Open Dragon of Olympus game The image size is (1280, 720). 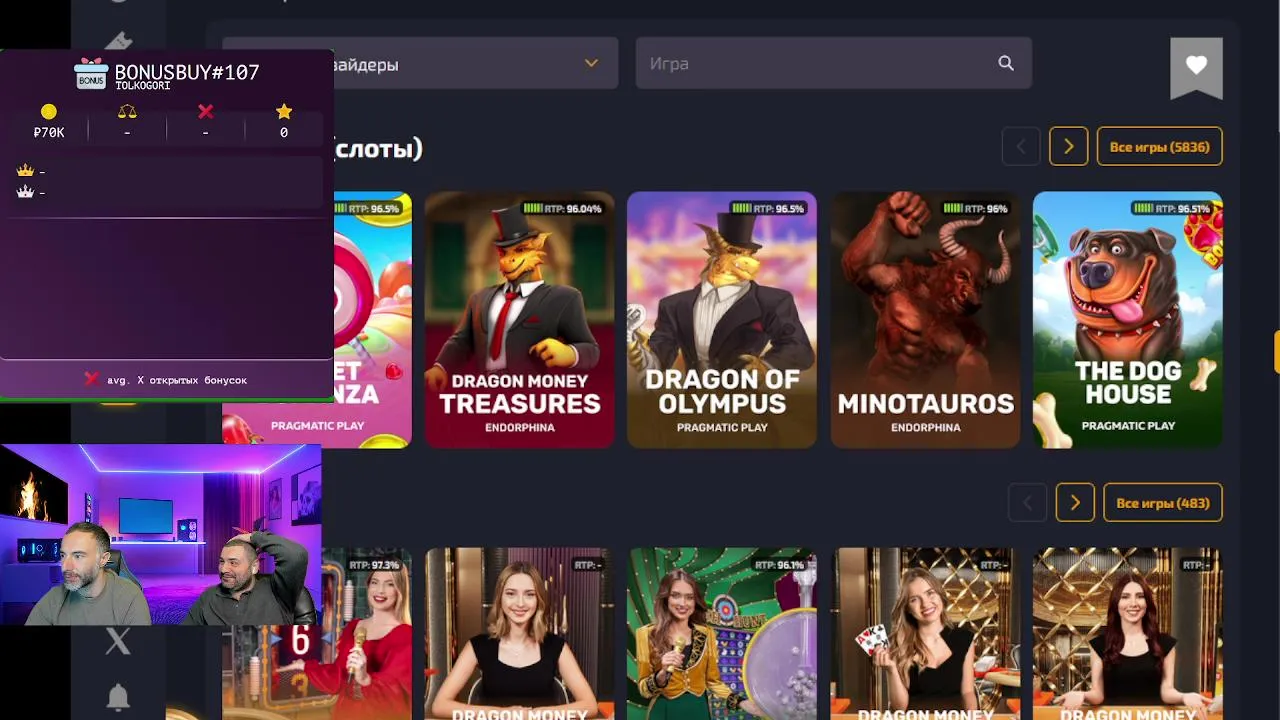(x=722, y=320)
